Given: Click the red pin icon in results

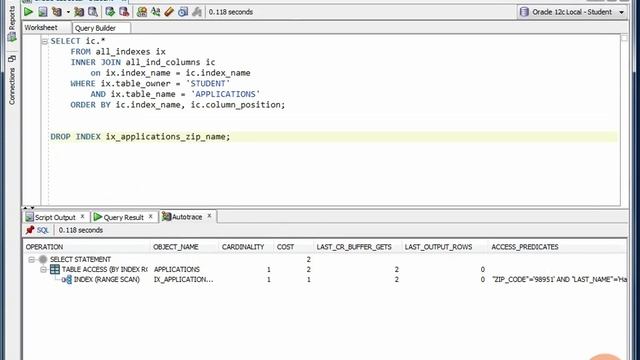Looking at the screenshot, I should tap(29, 230).
